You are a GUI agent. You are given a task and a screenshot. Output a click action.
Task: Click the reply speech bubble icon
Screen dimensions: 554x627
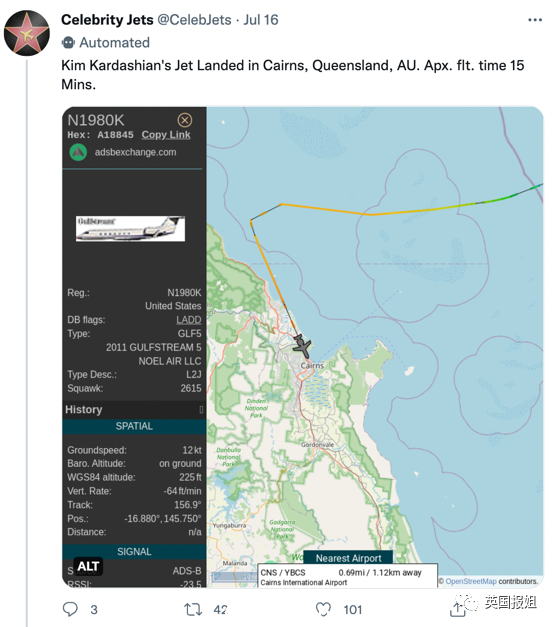[70, 609]
